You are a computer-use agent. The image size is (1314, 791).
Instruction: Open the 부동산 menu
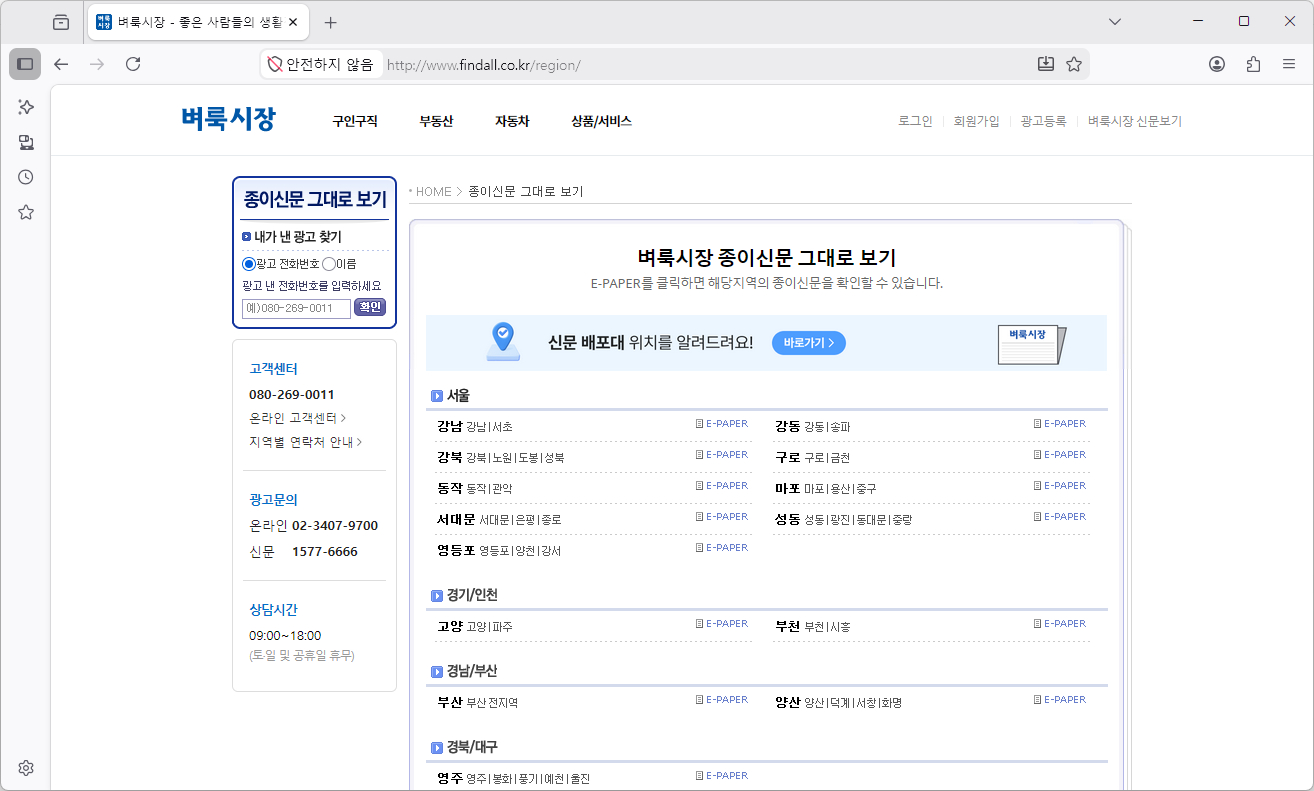(436, 121)
